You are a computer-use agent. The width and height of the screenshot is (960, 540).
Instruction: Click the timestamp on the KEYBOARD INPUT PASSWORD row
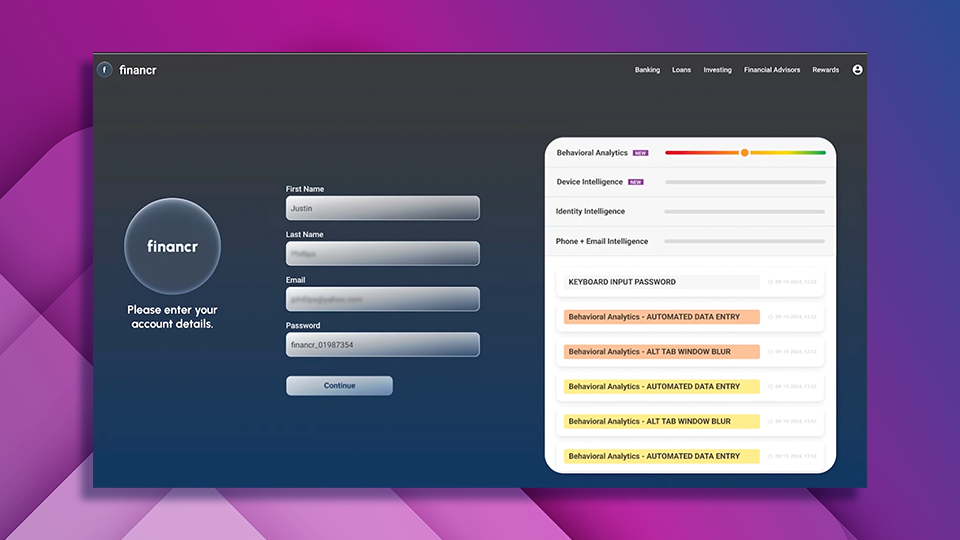[x=793, y=282]
